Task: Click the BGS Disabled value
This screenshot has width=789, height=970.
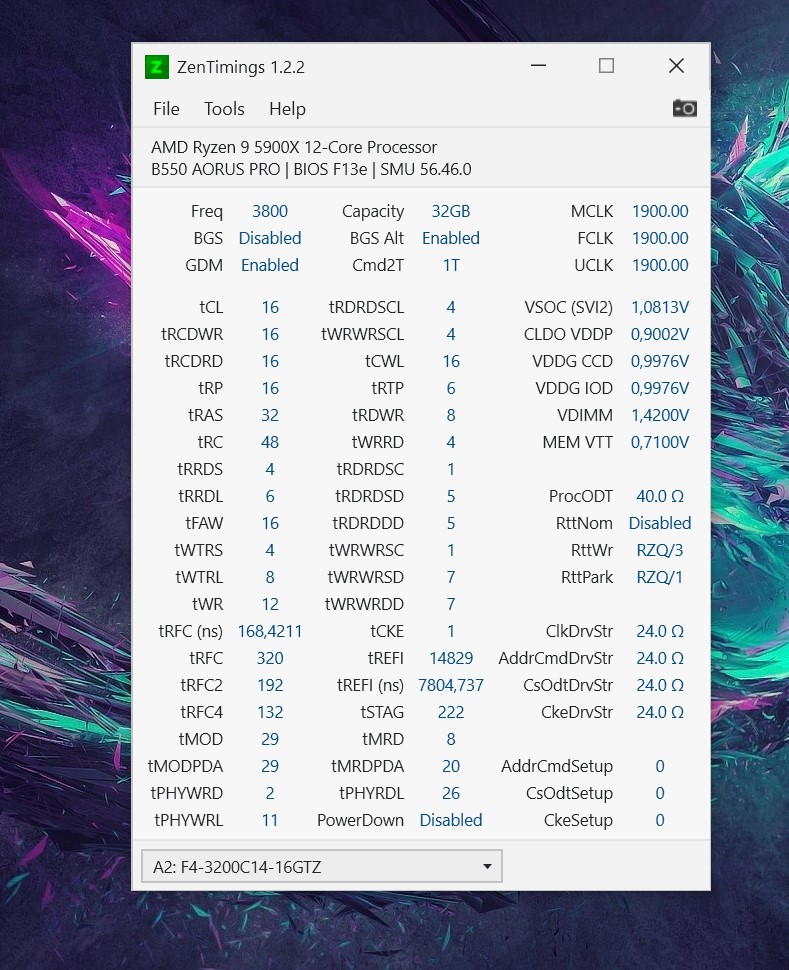Action: click(270, 238)
